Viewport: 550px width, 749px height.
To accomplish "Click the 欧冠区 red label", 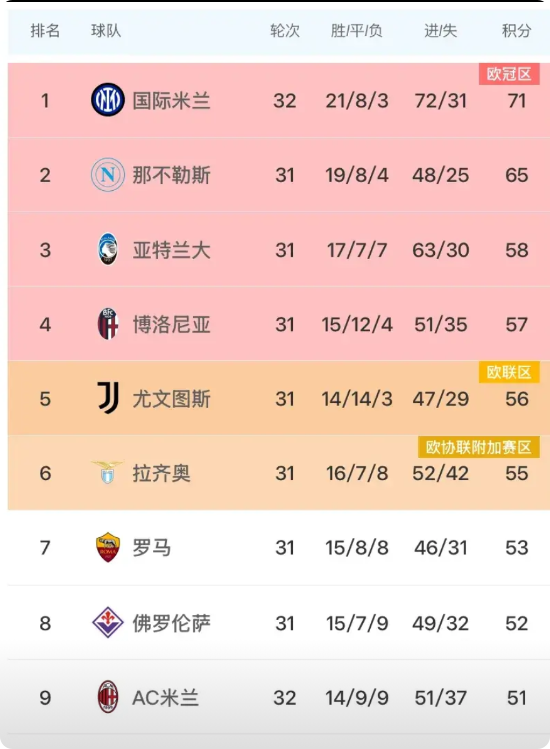I will [509, 74].
